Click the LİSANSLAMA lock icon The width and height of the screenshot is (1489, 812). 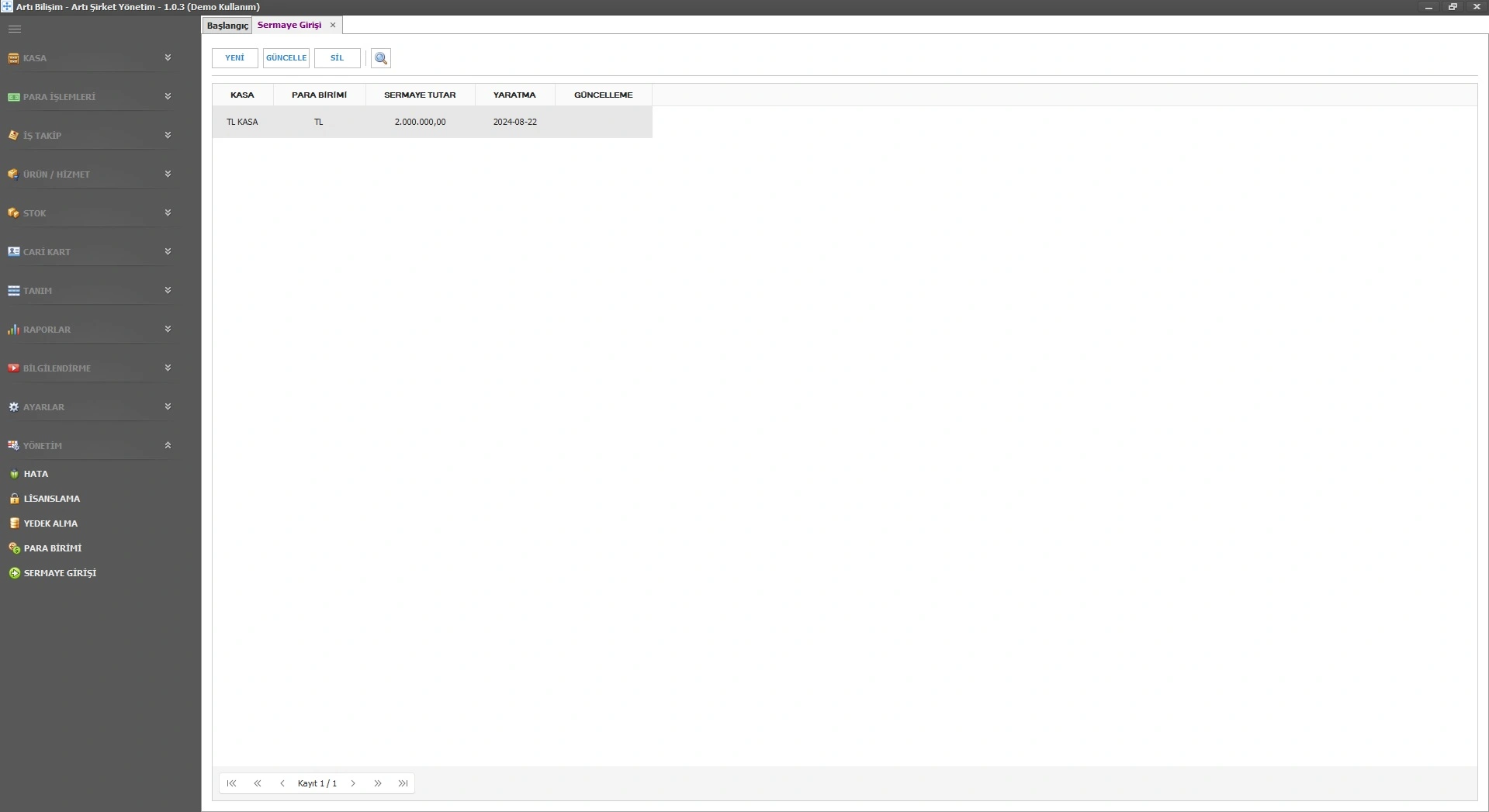14,499
